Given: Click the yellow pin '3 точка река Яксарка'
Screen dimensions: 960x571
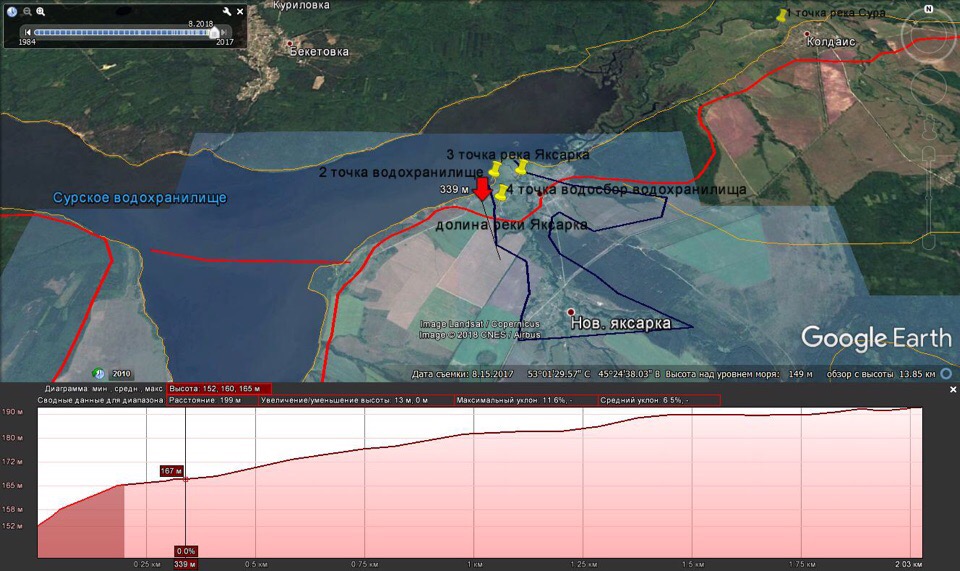Looking at the screenshot, I should point(520,166).
